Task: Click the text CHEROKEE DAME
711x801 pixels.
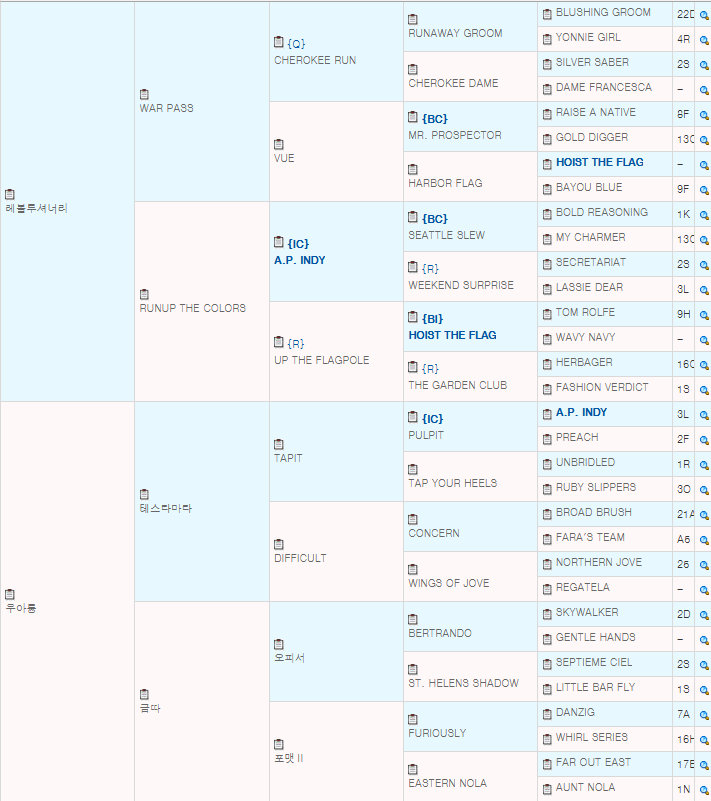Action: (453, 83)
